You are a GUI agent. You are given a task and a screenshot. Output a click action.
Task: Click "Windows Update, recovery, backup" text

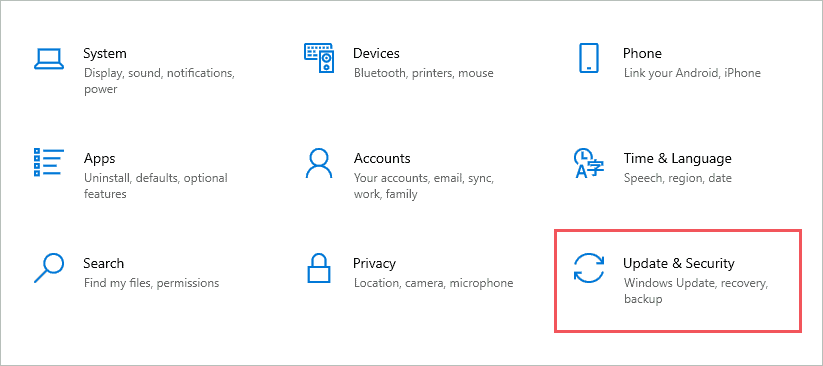coord(696,291)
